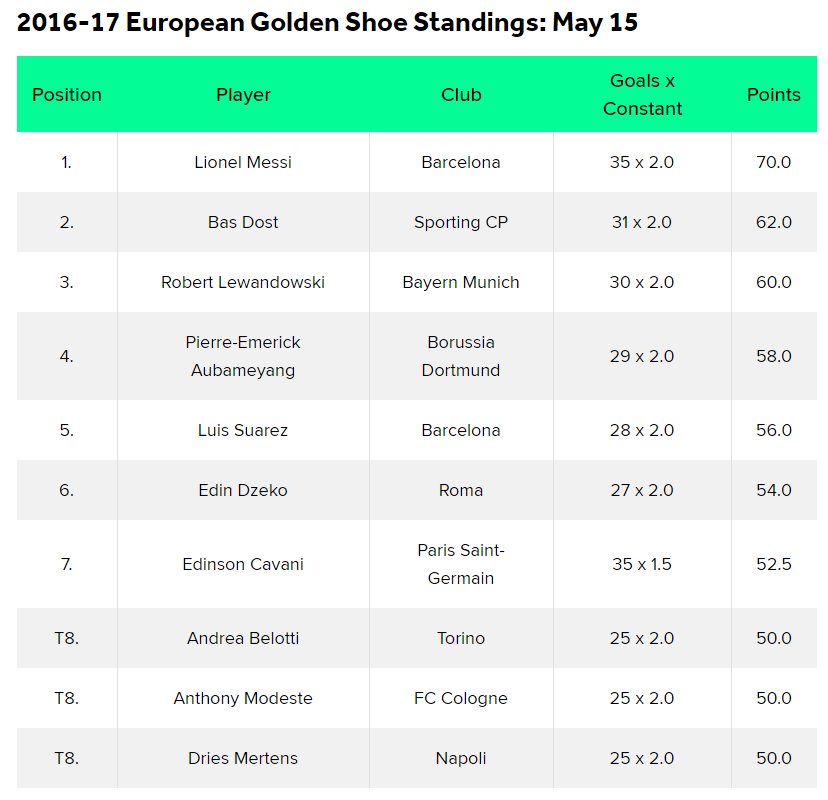The image size is (828, 800).
Task: Select the Bayern Munich club cell
Action: pyautogui.click(x=461, y=282)
